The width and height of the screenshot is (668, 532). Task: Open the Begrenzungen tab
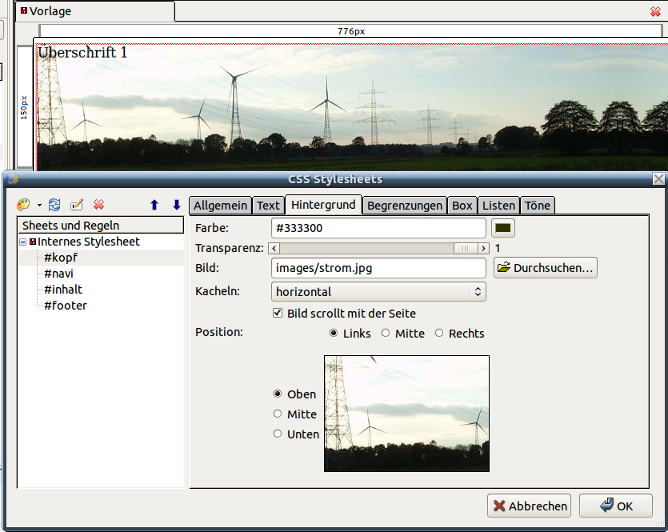[x=405, y=205]
